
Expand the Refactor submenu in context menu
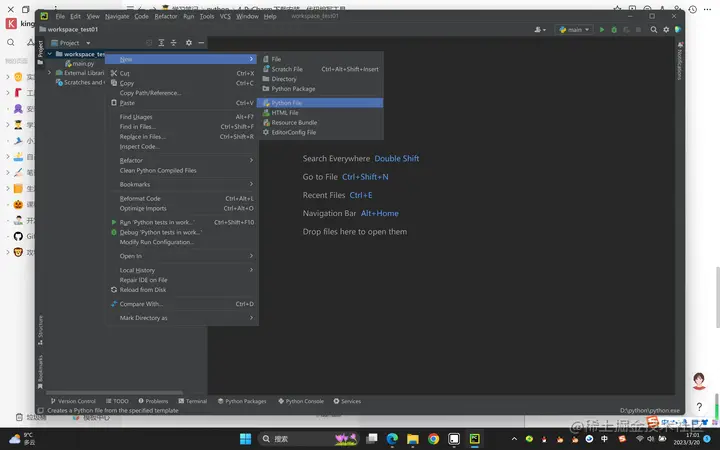click(183, 160)
